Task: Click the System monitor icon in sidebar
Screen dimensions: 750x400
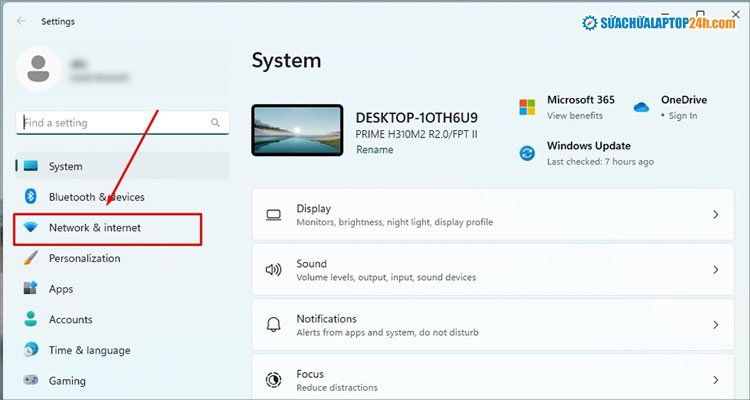Action: point(31,166)
